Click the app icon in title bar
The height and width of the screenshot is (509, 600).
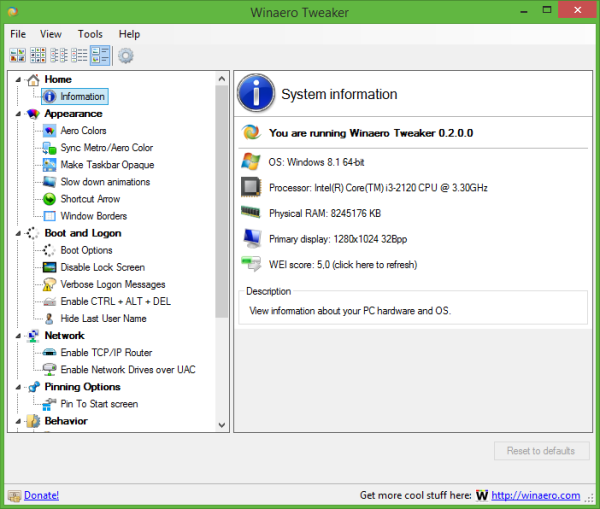tap(13, 11)
